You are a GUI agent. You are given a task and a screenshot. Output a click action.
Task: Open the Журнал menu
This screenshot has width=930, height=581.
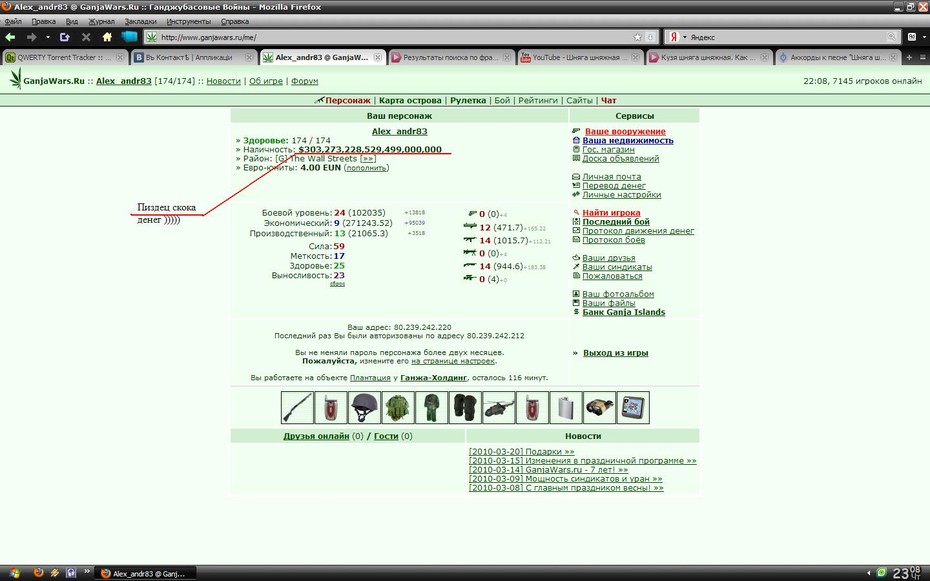tap(101, 21)
